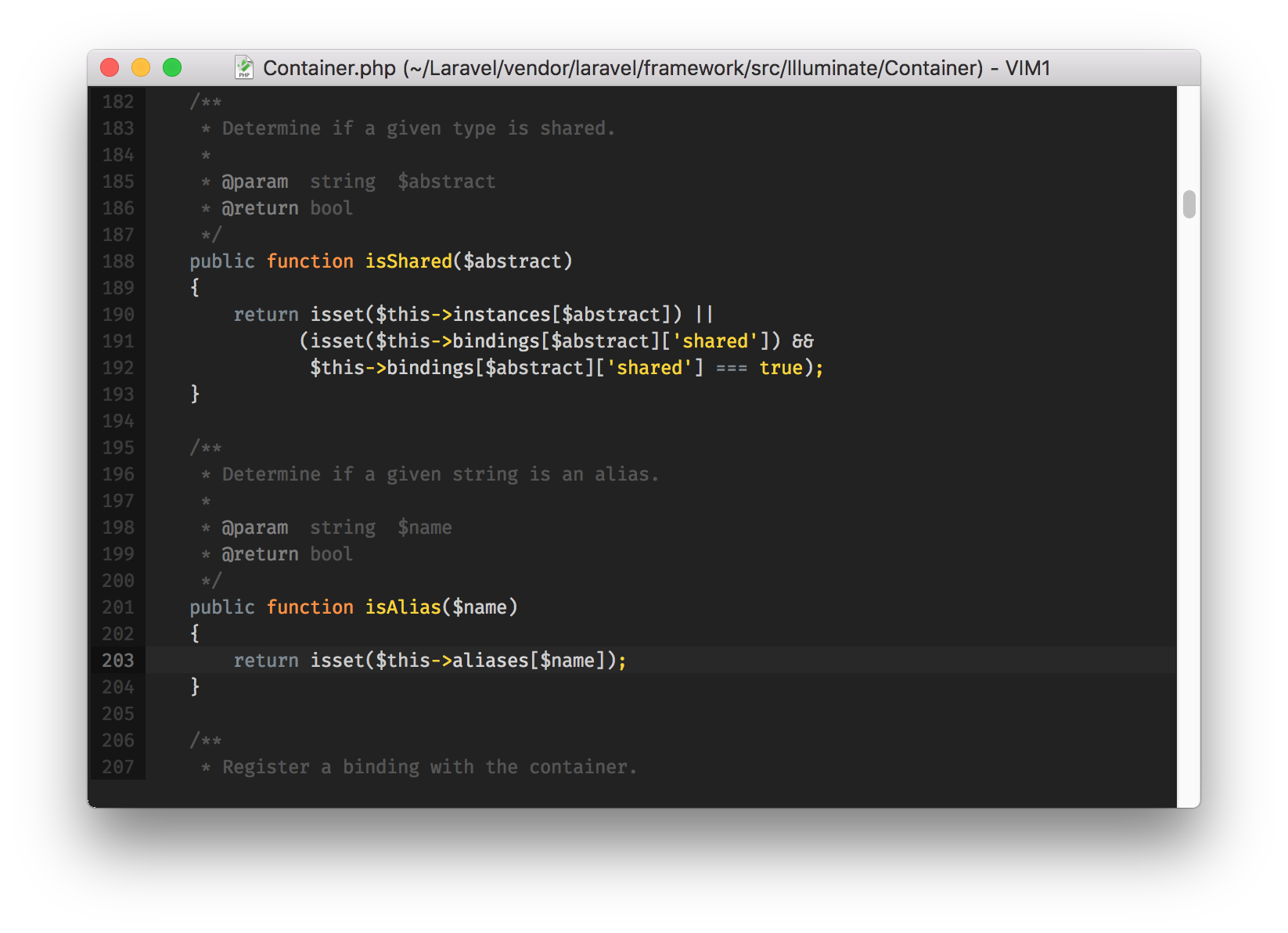This screenshot has width=1288, height=933.
Task: Click the $name param in docblock line 198
Action: tap(425, 528)
